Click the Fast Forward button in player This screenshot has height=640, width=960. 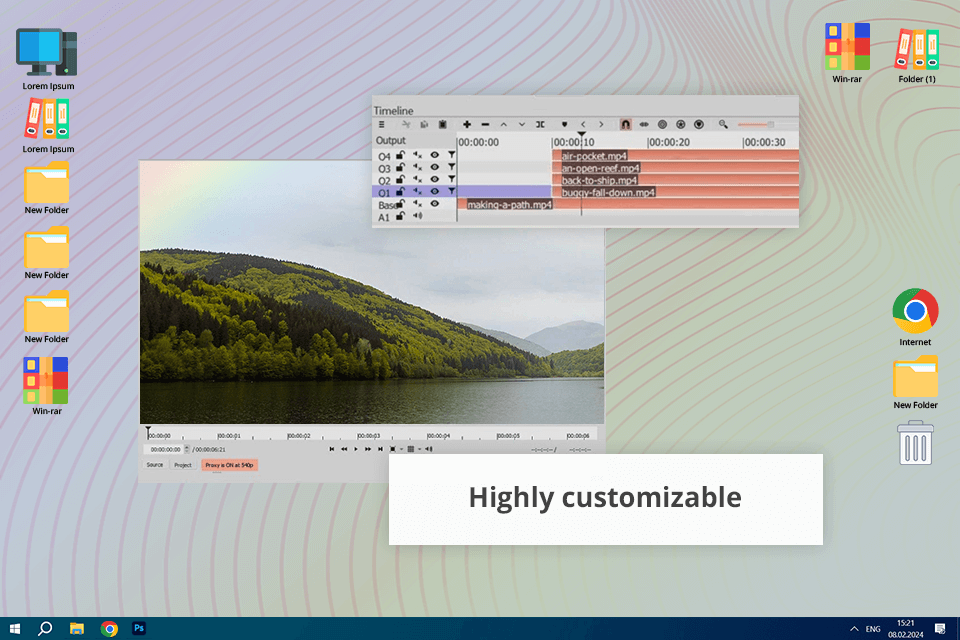[x=368, y=450]
